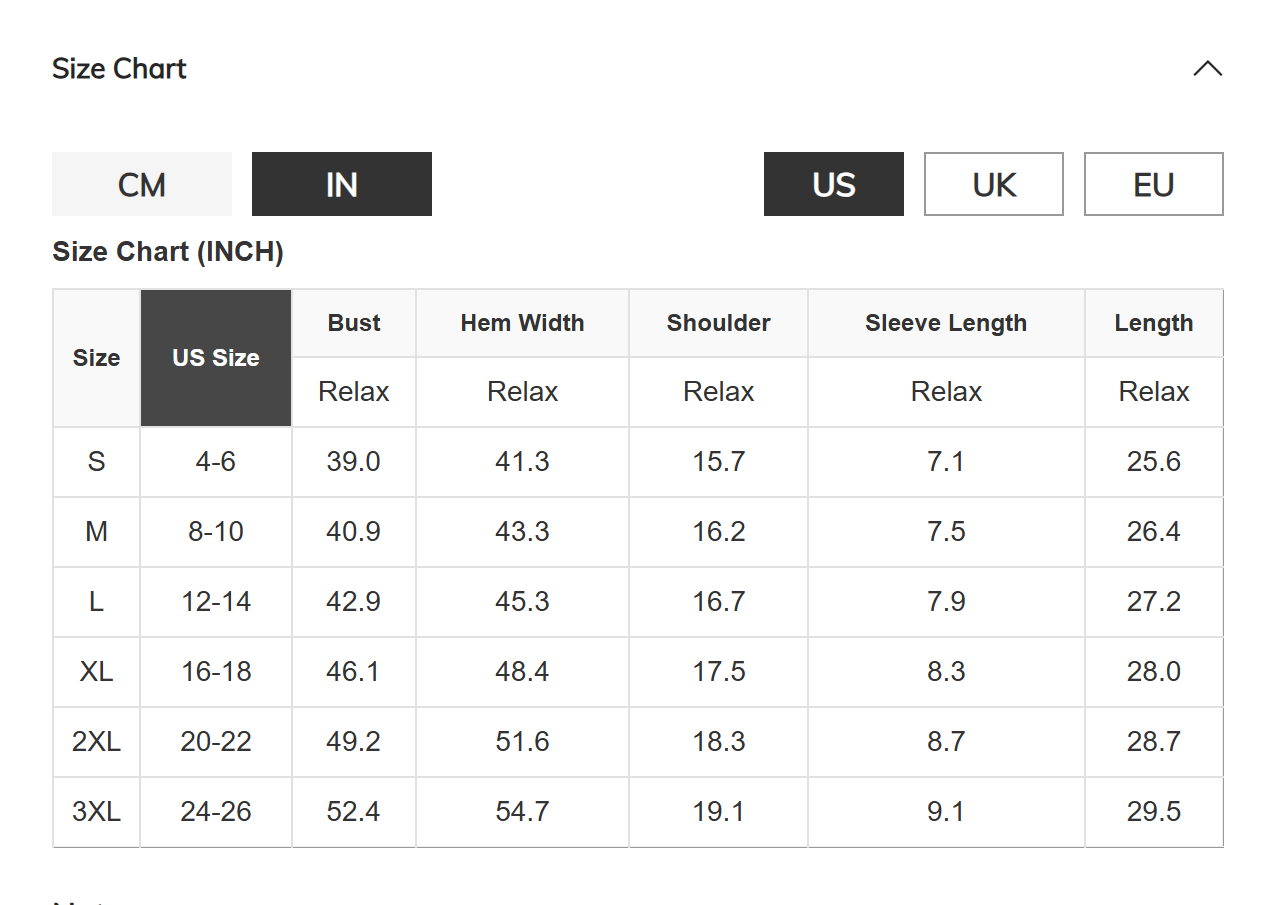This screenshot has width=1285, height=905.
Task: Click the Shoulder column header
Action: (x=718, y=323)
